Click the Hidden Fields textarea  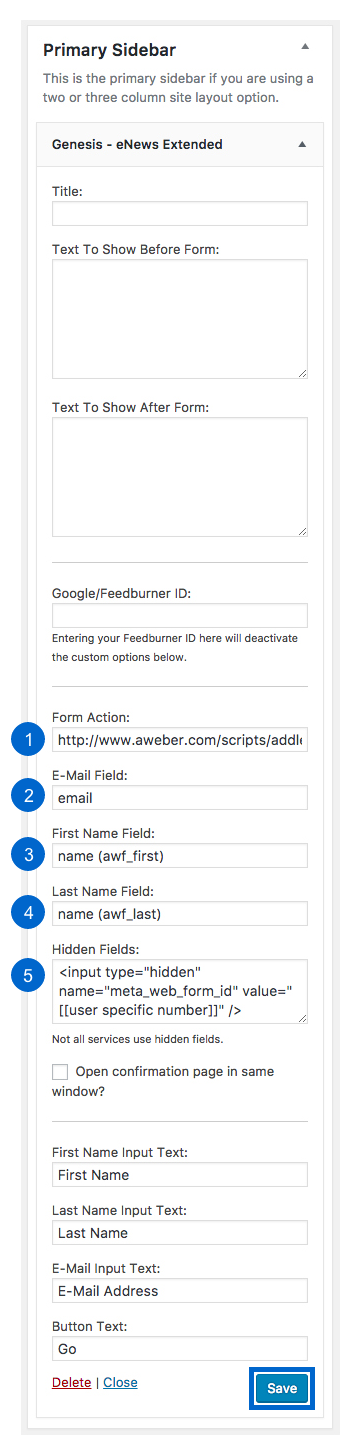tap(180, 992)
